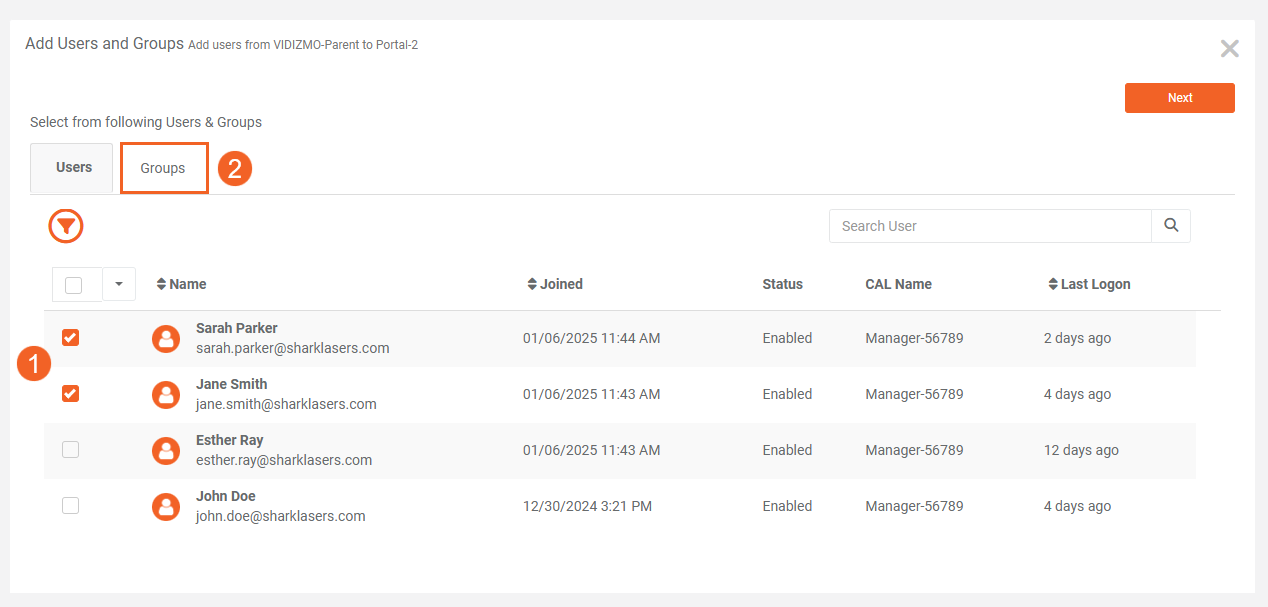Select the Users tab
This screenshot has height=607, width=1268.
point(73,168)
